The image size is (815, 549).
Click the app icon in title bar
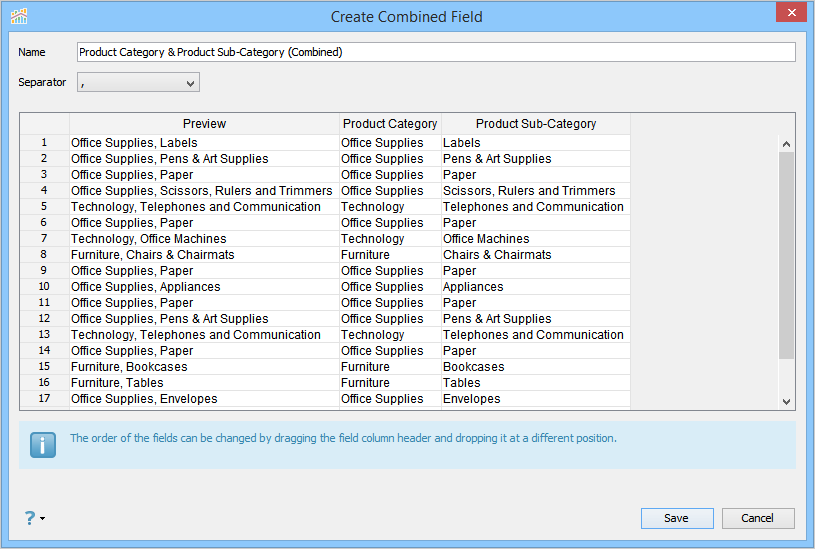(19, 16)
